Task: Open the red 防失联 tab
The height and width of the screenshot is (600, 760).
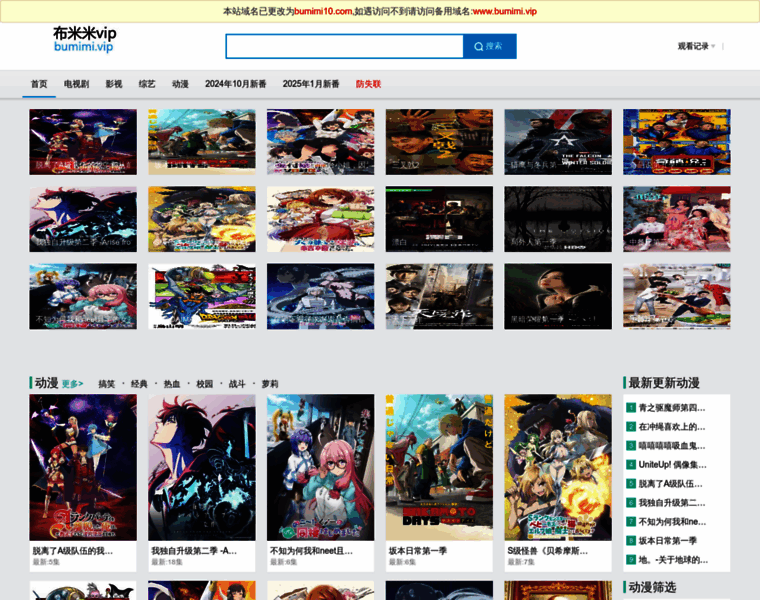Action: [x=368, y=84]
